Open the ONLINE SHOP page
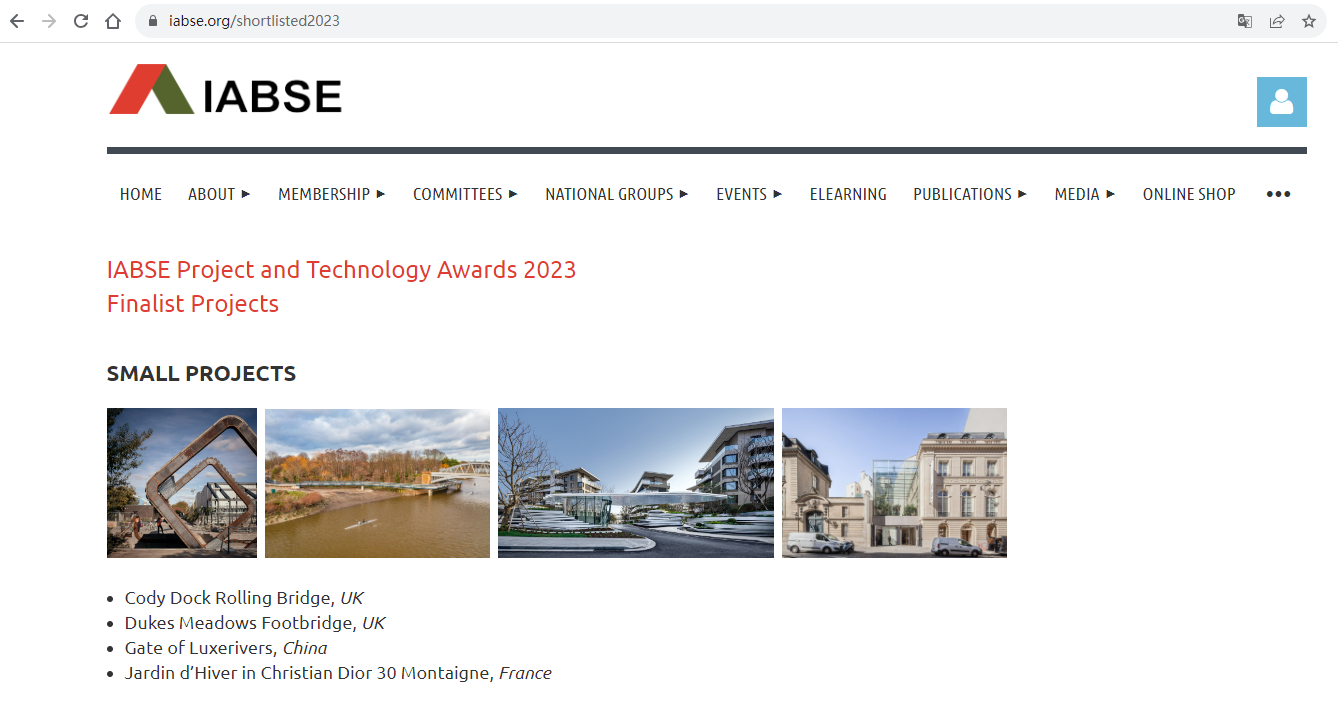This screenshot has width=1338, height=706. [x=1189, y=194]
